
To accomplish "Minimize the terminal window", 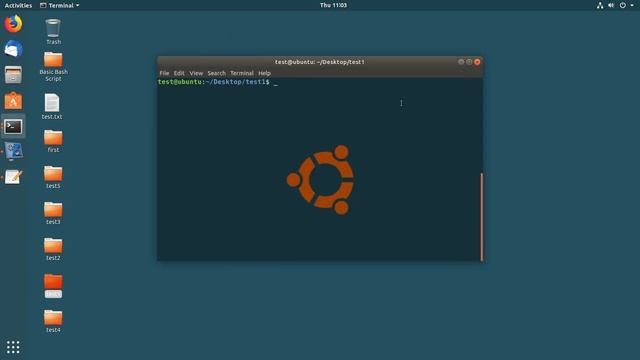I will (461, 62).
